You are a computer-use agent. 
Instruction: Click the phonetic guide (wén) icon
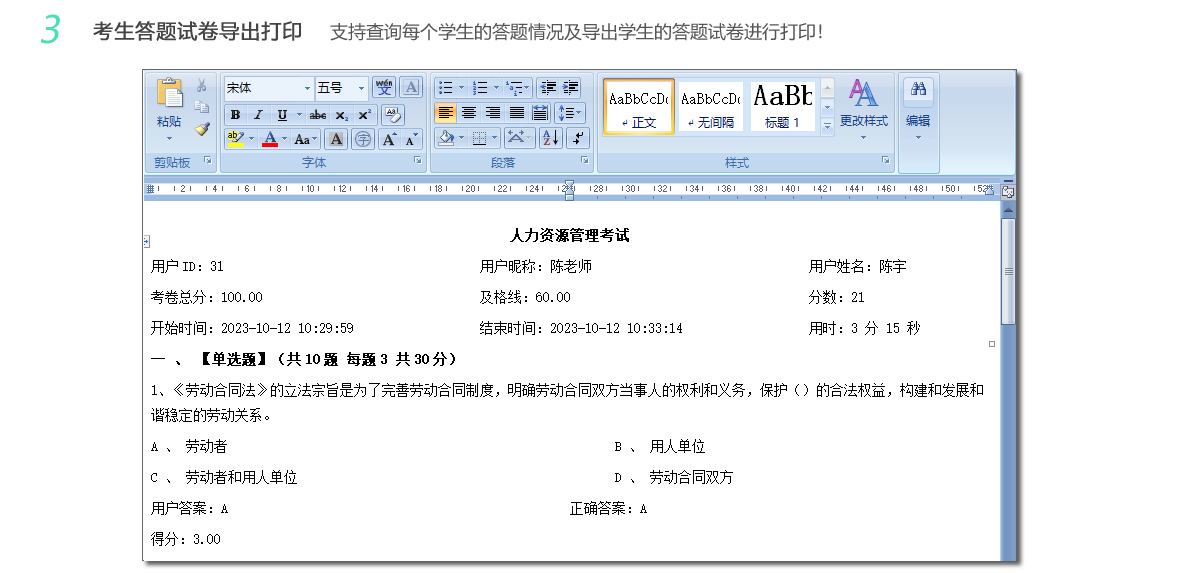point(384,88)
